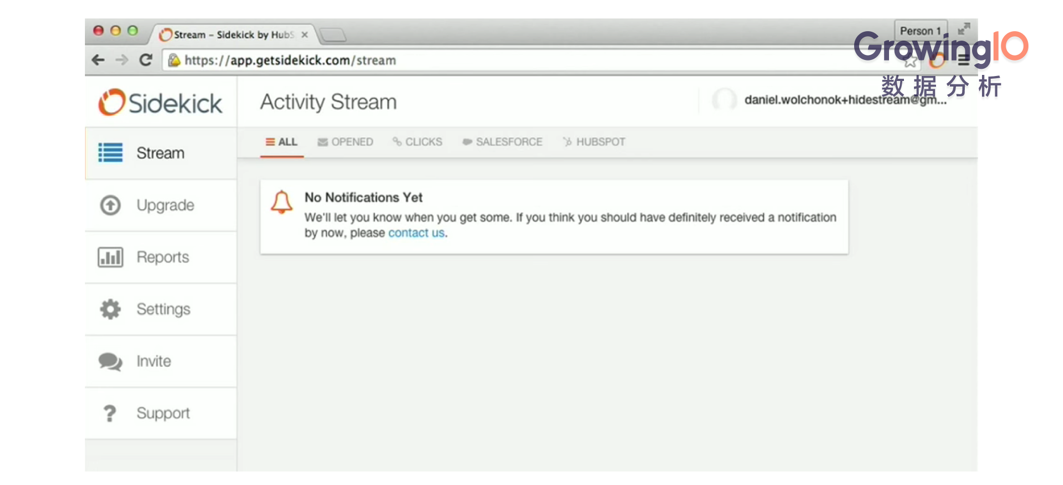Switch to the SALESFORCE filter tab
Image resolution: width=1063 pixels, height=485 pixels.
point(502,142)
